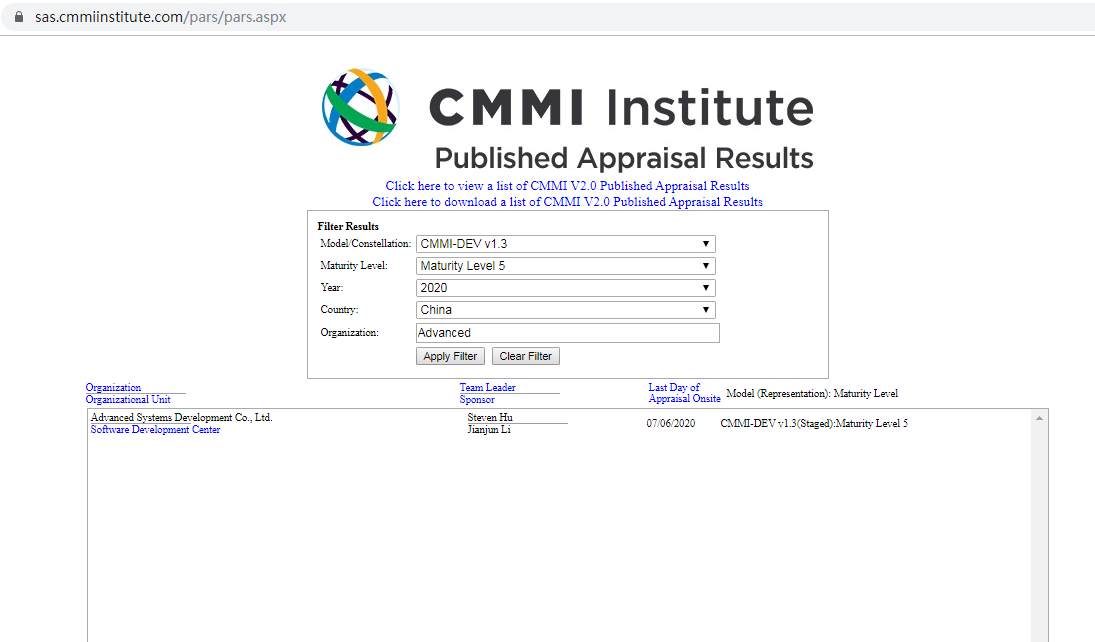
Task: Click the padlock icon in address bar
Action: pos(19,18)
